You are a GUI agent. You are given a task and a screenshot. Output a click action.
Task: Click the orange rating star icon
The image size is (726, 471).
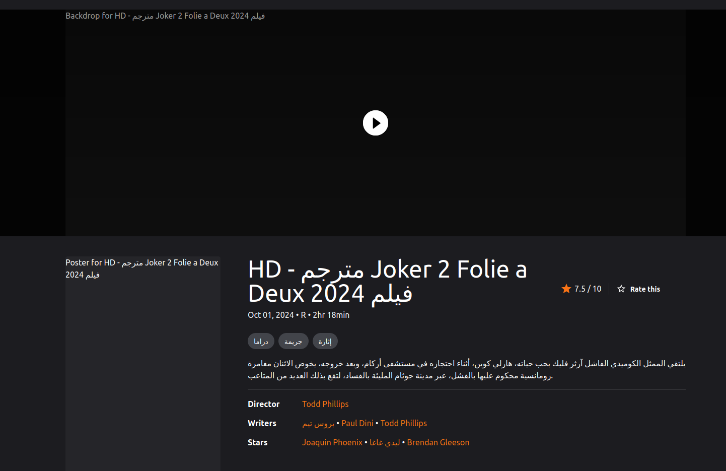click(566, 289)
